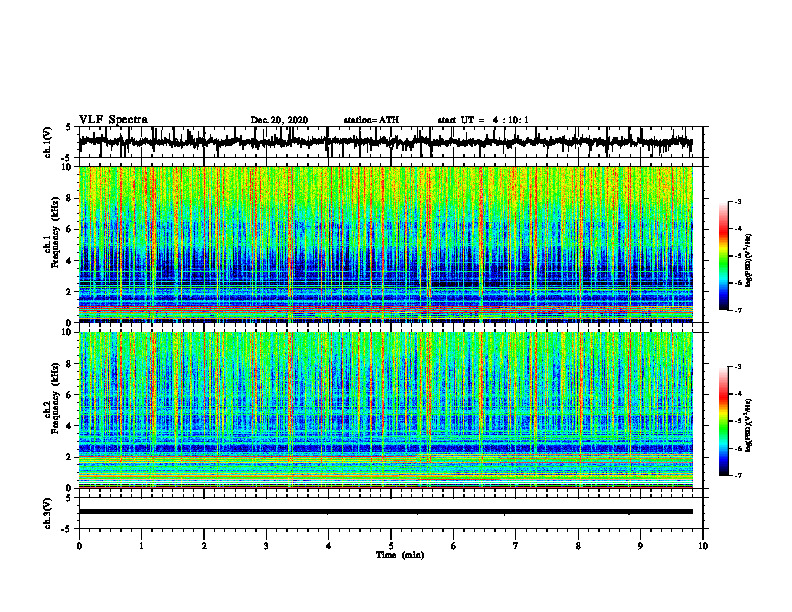Click the time axis tick label "10"

pos(703,546)
